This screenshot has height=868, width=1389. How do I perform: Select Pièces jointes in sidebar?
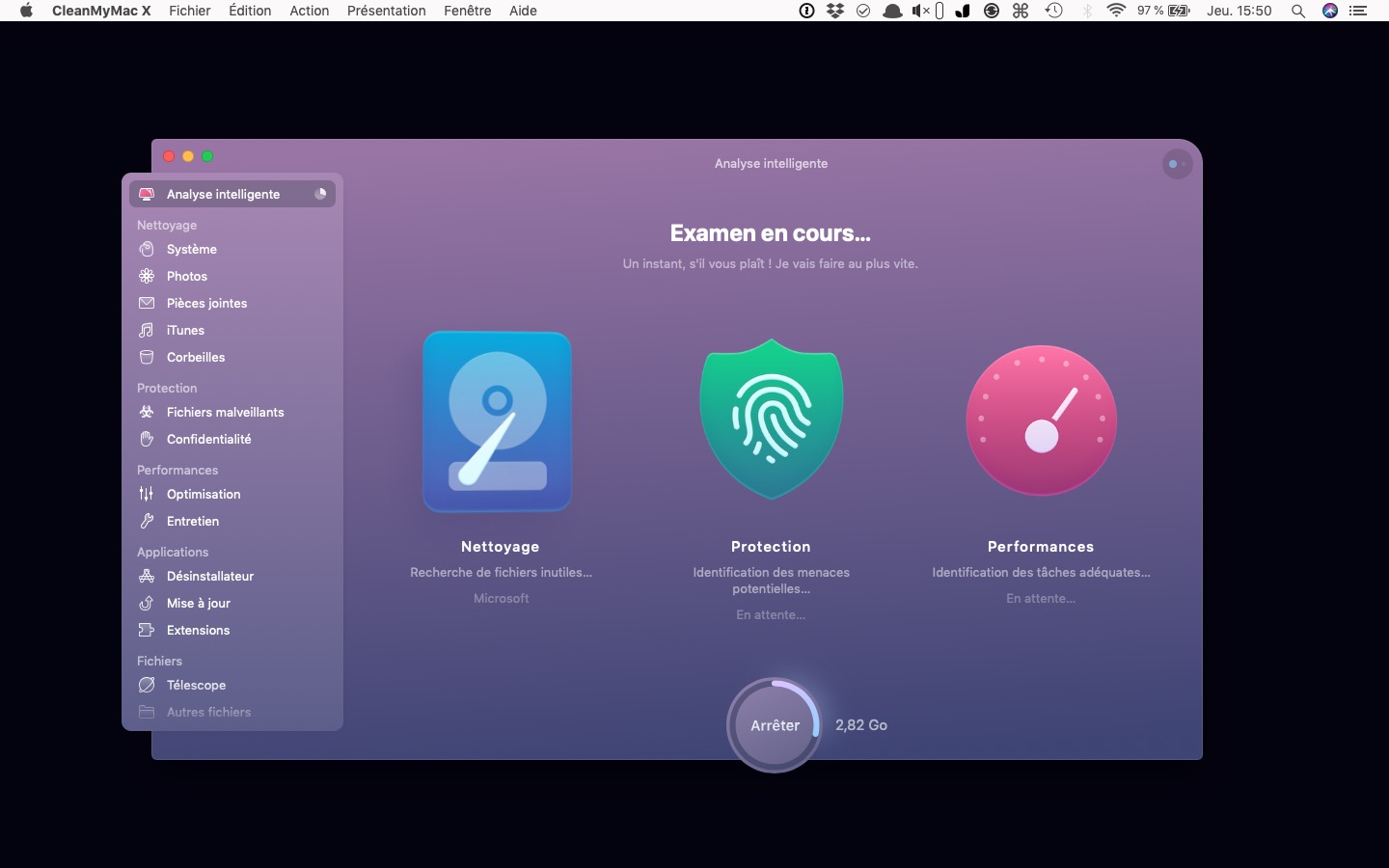click(x=206, y=304)
